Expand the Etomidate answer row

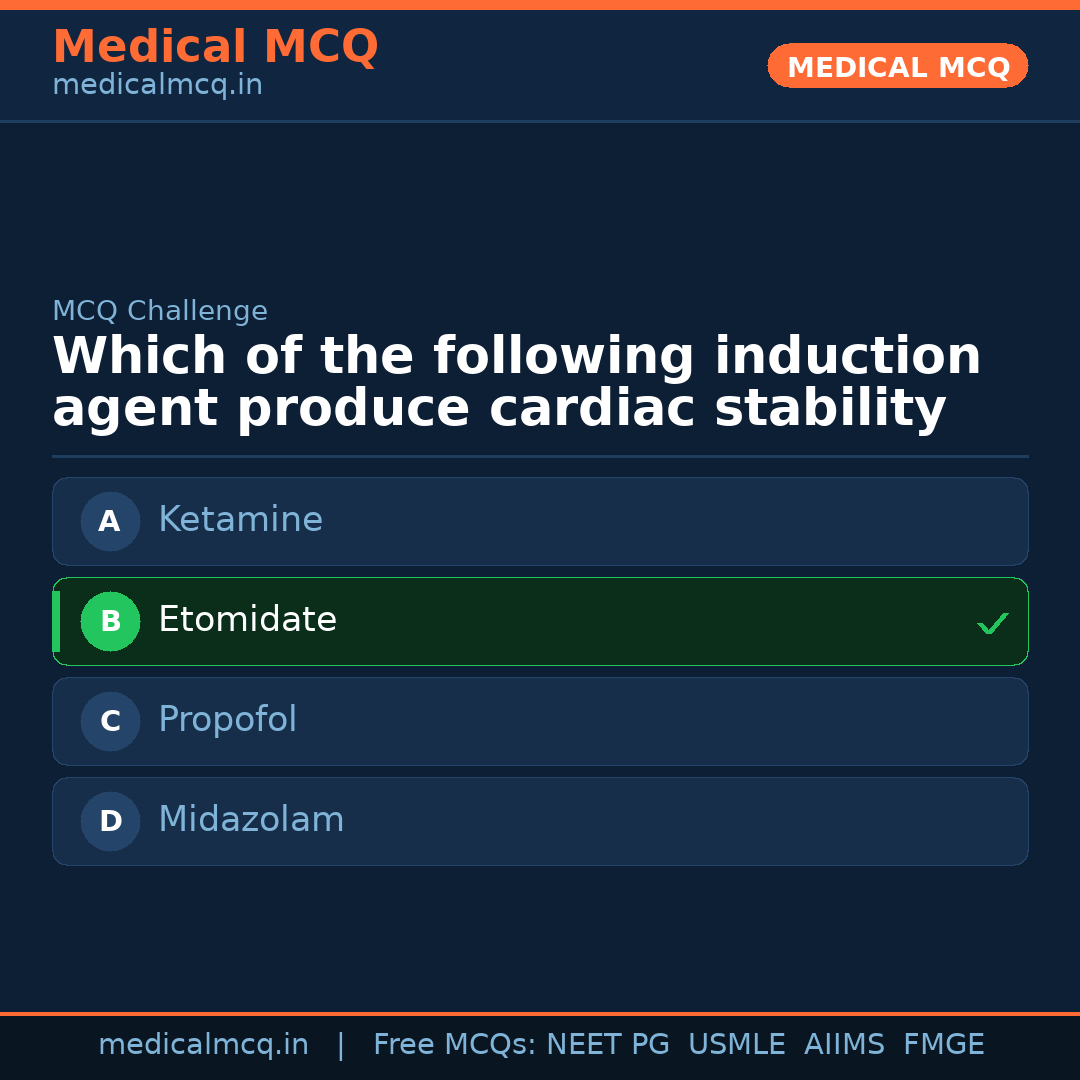click(x=540, y=621)
